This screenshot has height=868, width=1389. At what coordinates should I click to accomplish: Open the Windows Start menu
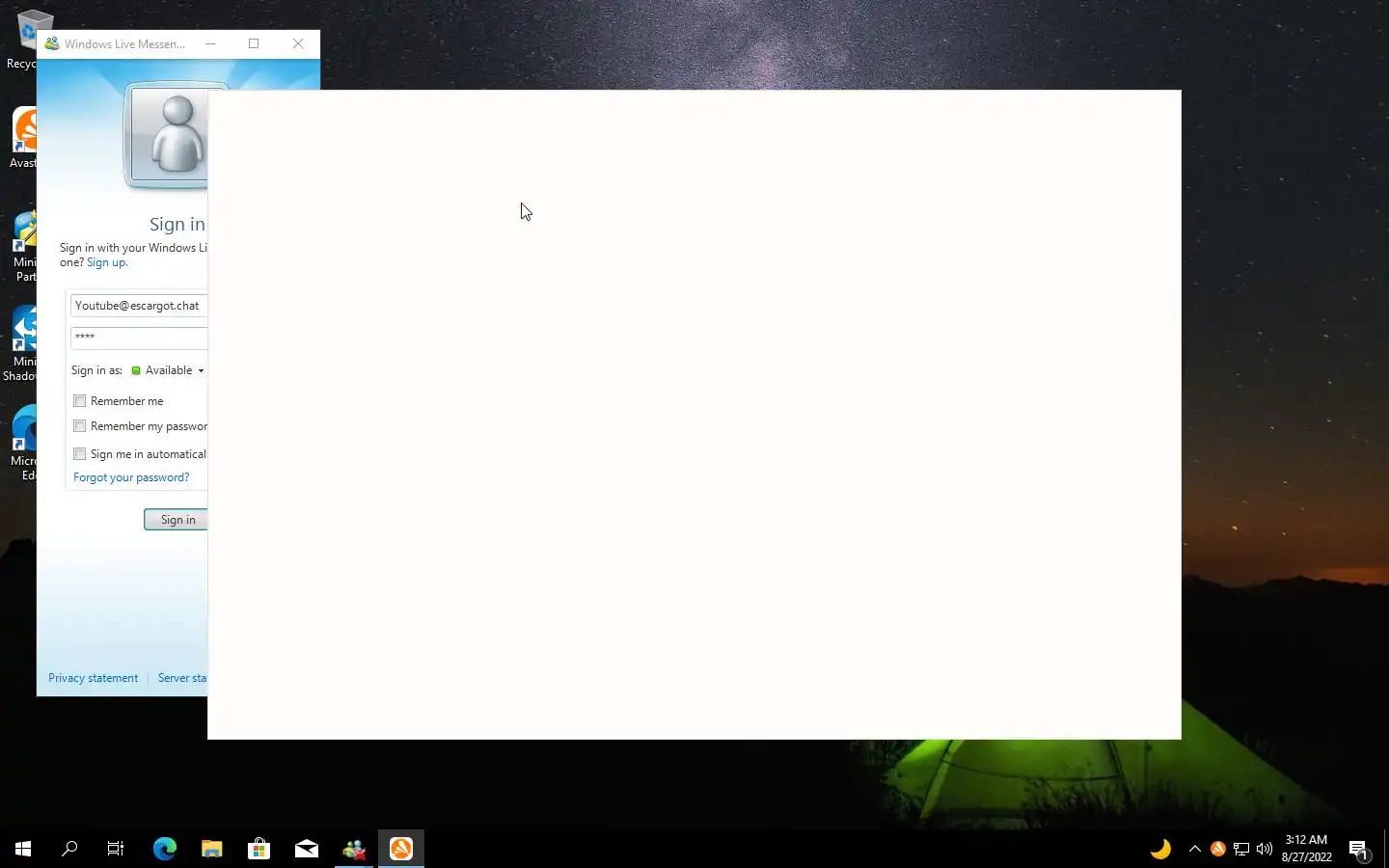coord(23,849)
